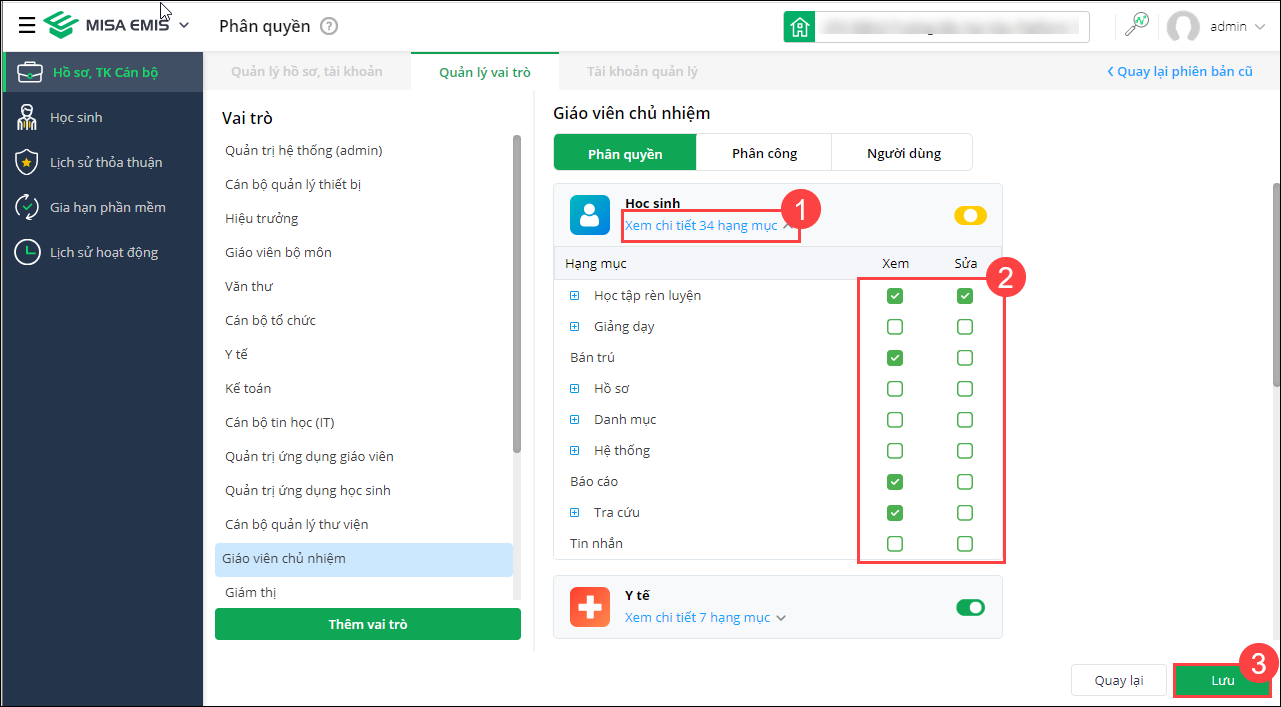Click the renewal icon for Gia hạn phần mềm
This screenshot has height=707, width=1281.
coord(27,207)
